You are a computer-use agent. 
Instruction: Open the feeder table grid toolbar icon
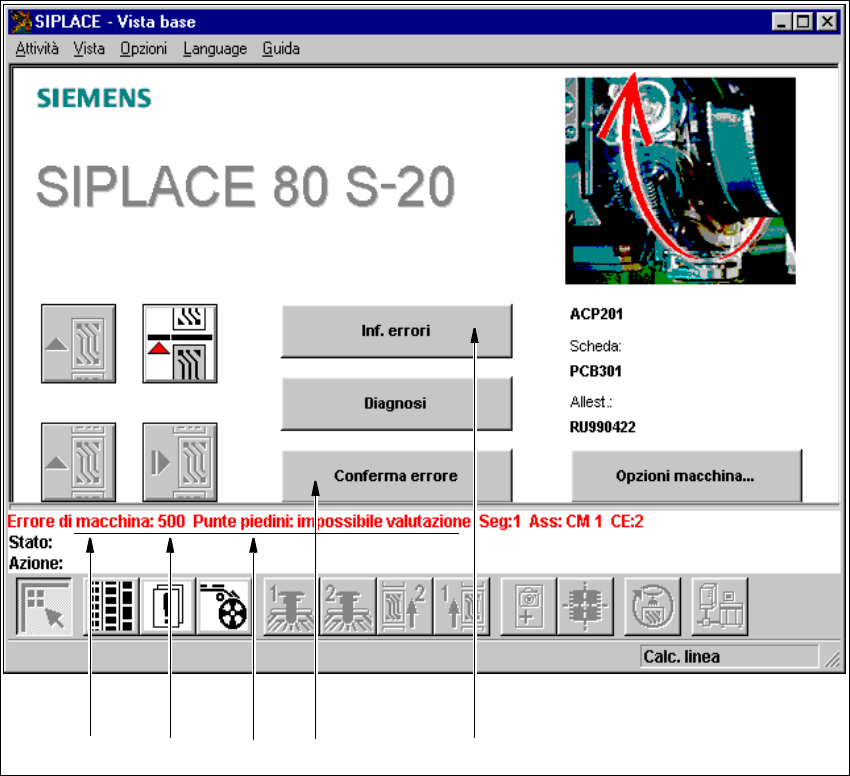[x=112, y=606]
